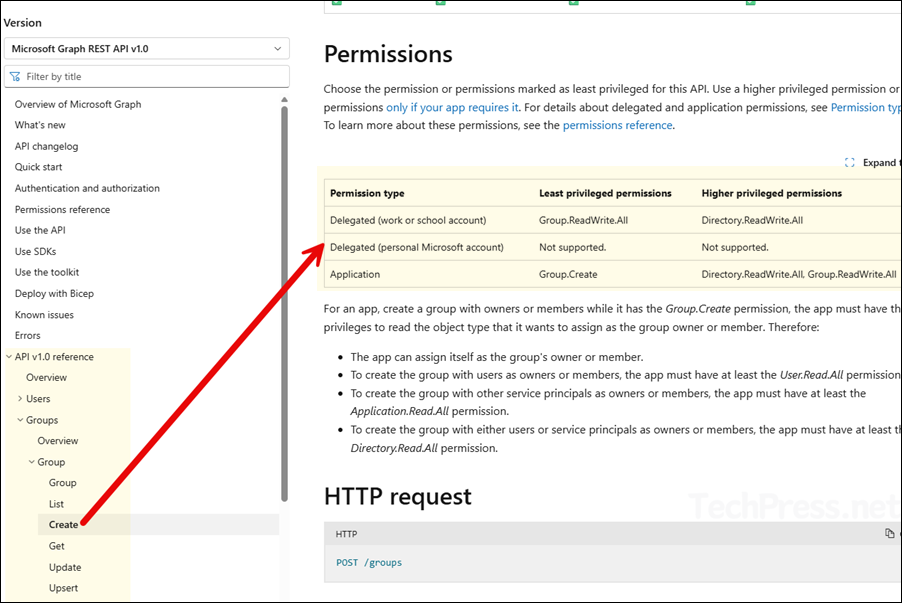Collapse the API v1.0 reference node
The height and width of the screenshot is (603, 902).
coord(9,357)
